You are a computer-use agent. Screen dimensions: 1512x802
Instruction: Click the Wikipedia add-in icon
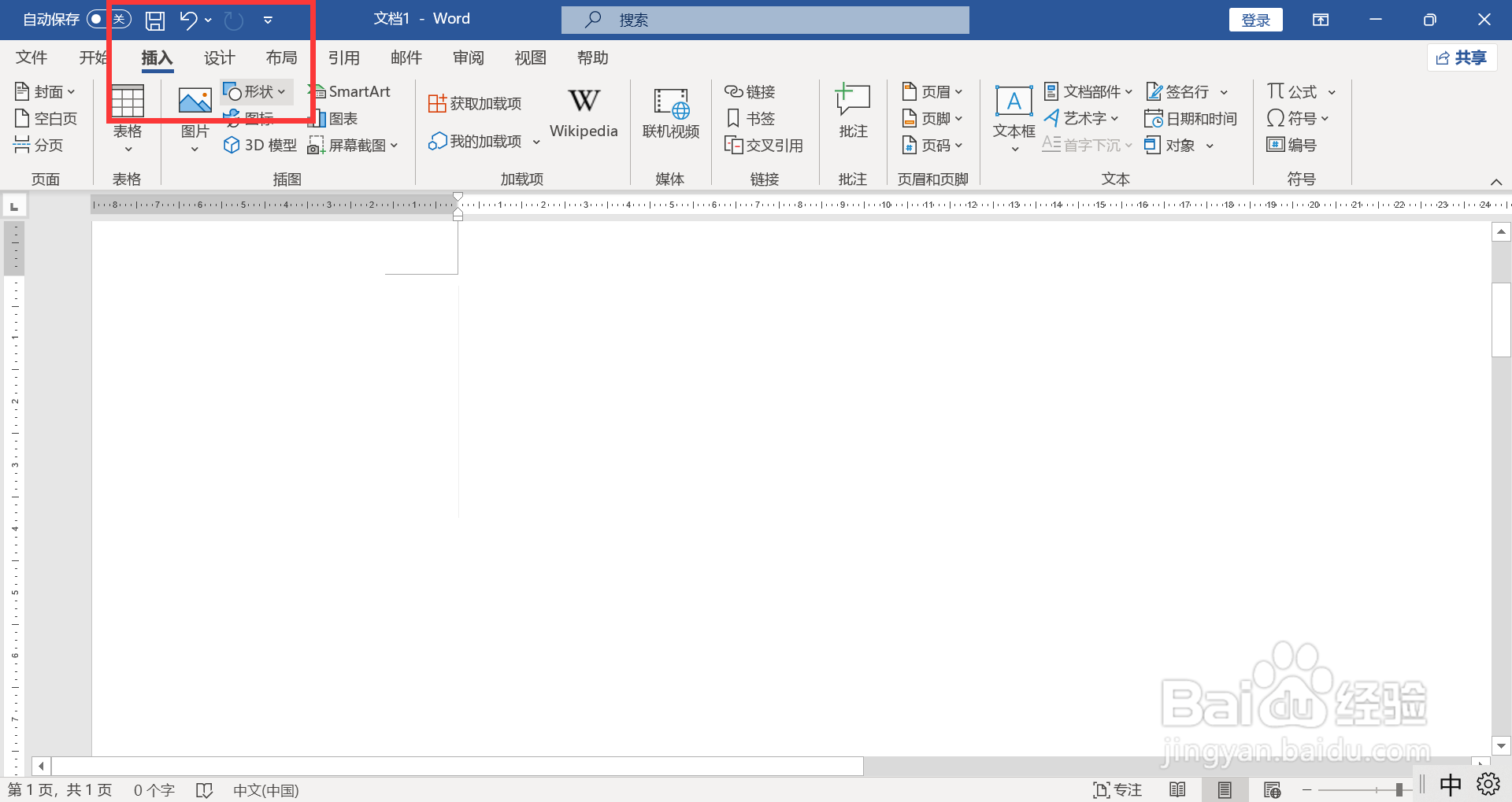point(584,113)
